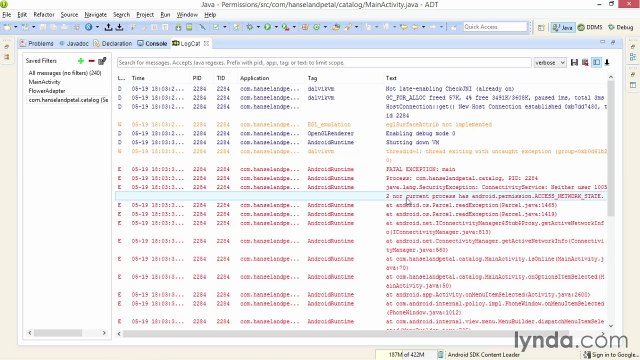Select the MainActivity saved filter

point(44,82)
